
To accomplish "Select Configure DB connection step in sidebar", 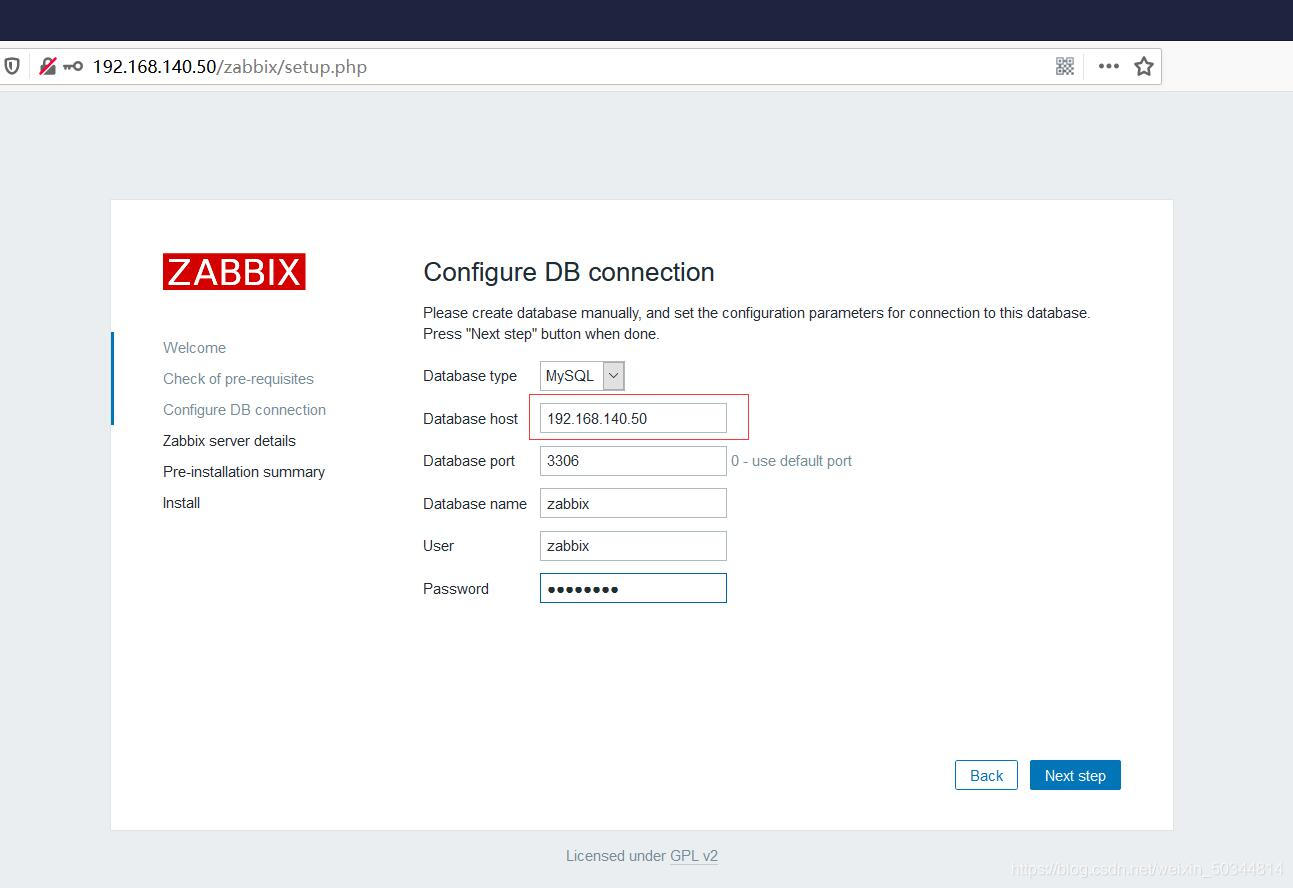I will pyautogui.click(x=244, y=410).
